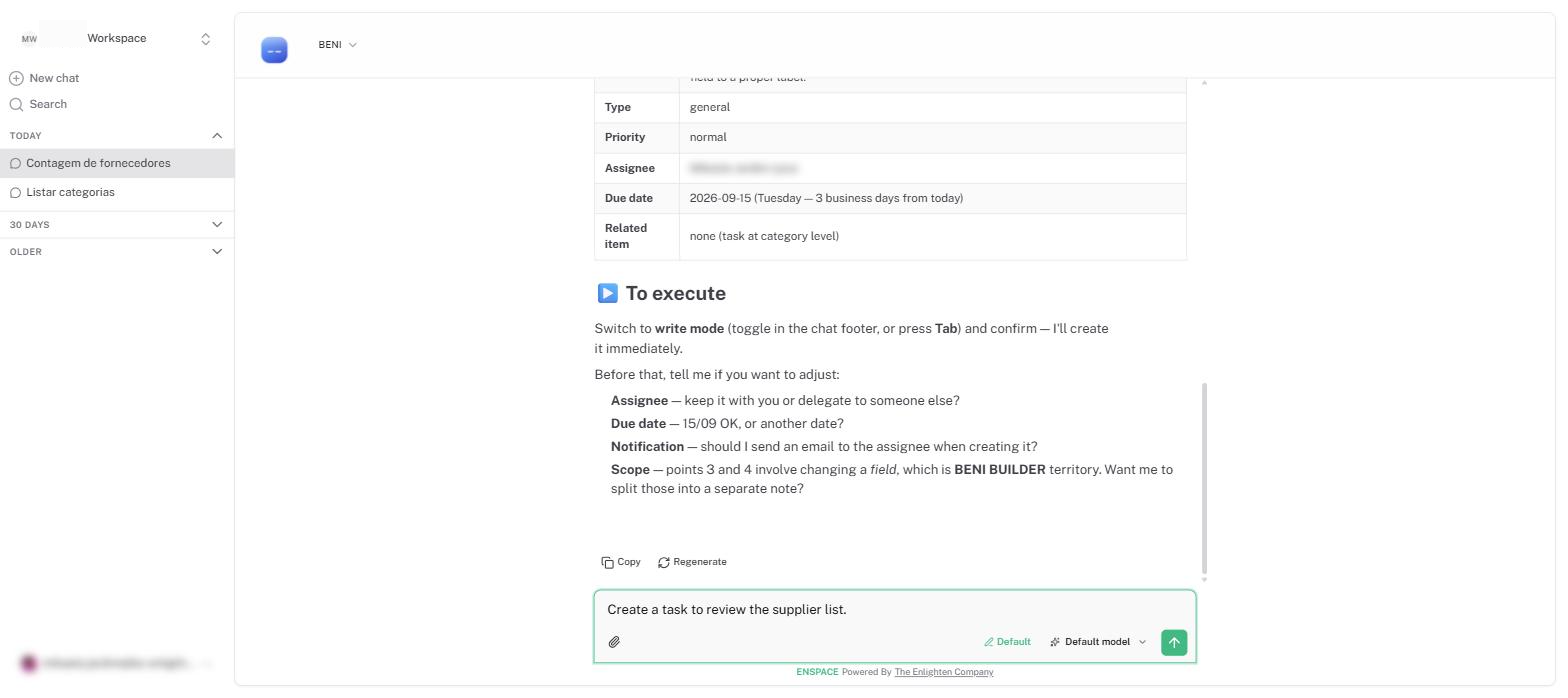Click the ENSPACE footer label
The width and height of the screenshot is (1568, 698).
817,672
